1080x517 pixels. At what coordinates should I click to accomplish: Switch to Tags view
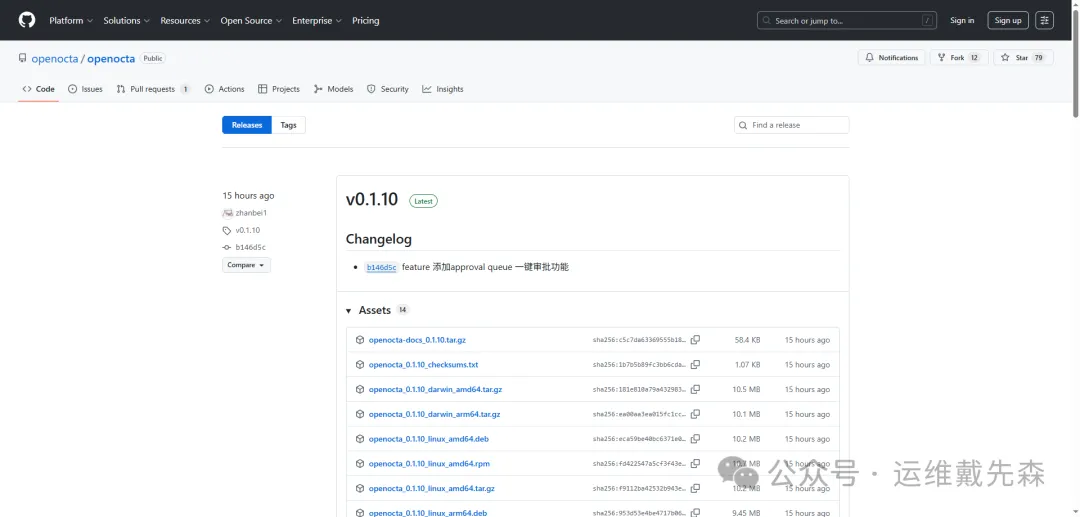coord(289,125)
